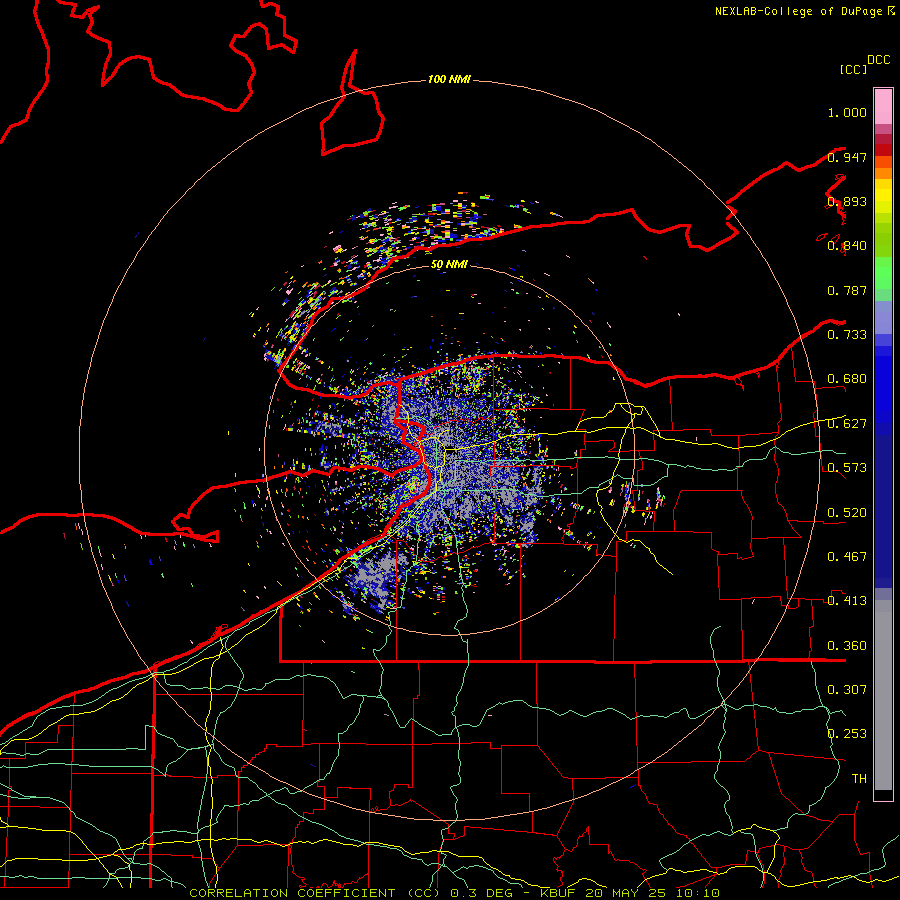900x900 pixels.
Task: Select the 0.360 scale value
Action: (847, 646)
